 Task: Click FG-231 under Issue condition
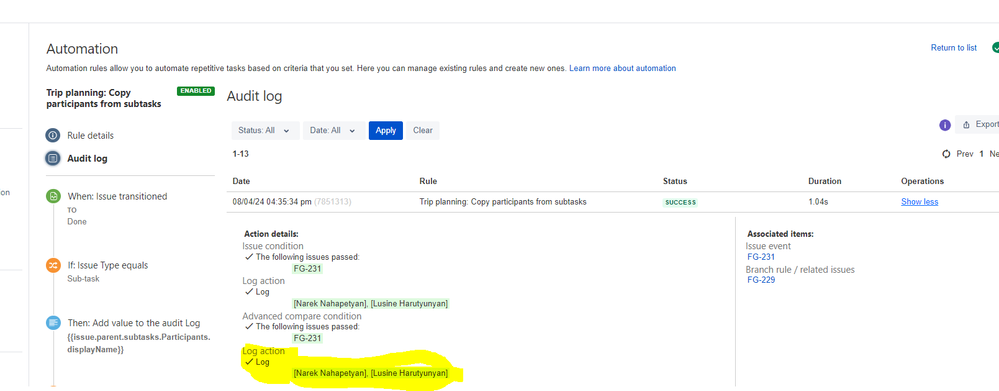307,269
